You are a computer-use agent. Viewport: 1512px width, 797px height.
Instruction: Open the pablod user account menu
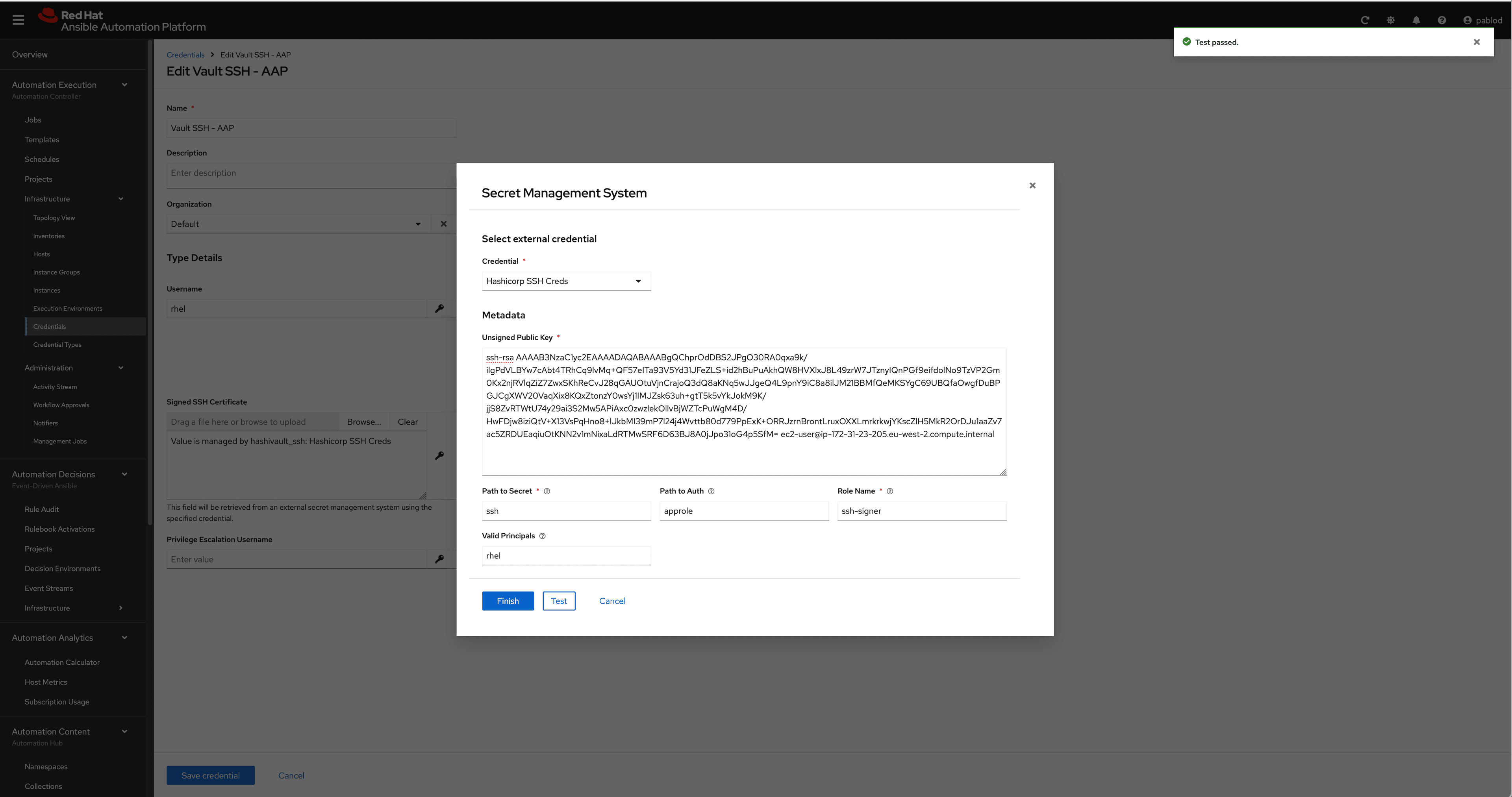point(1482,19)
